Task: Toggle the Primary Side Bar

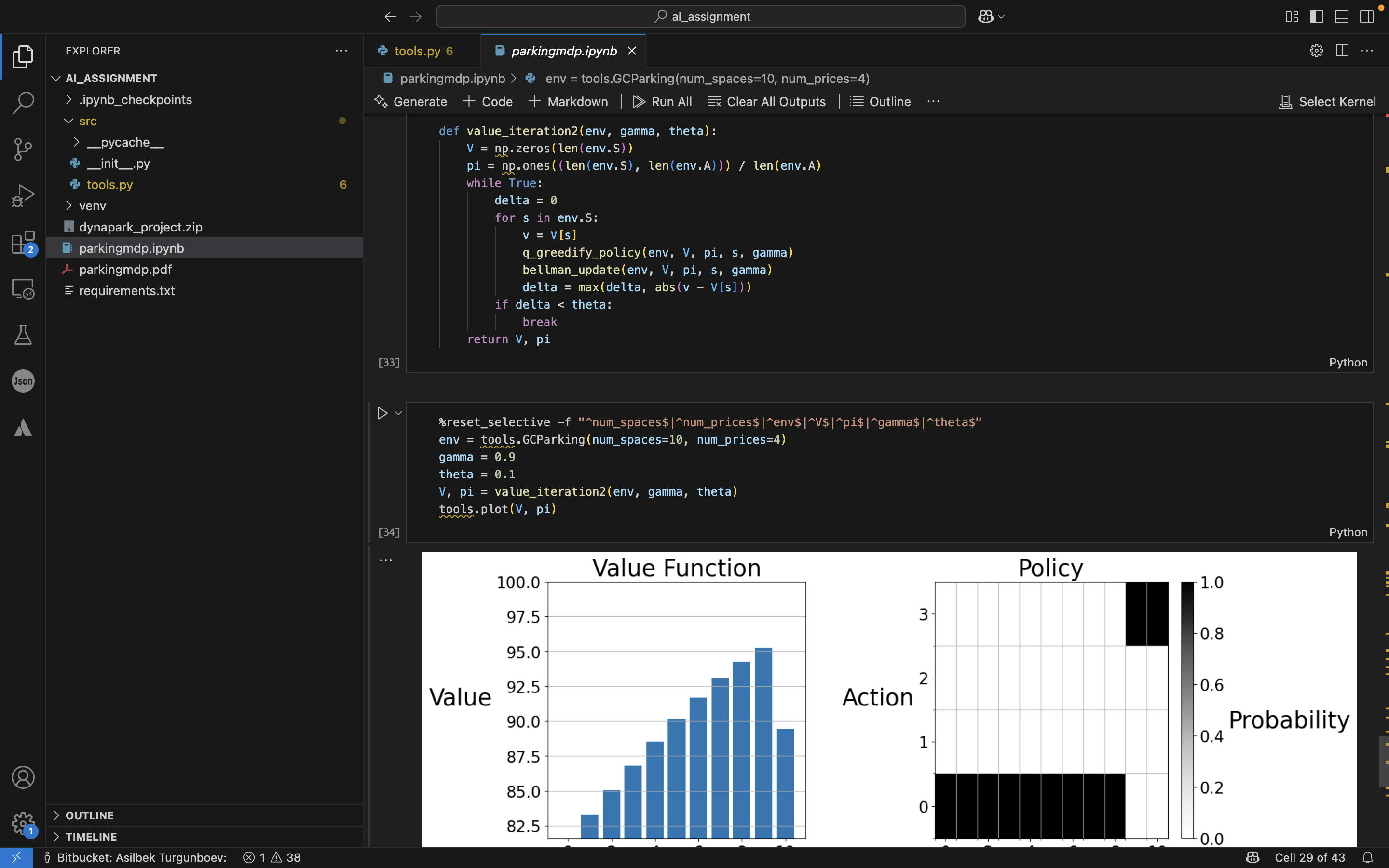Action: coord(1317,17)
